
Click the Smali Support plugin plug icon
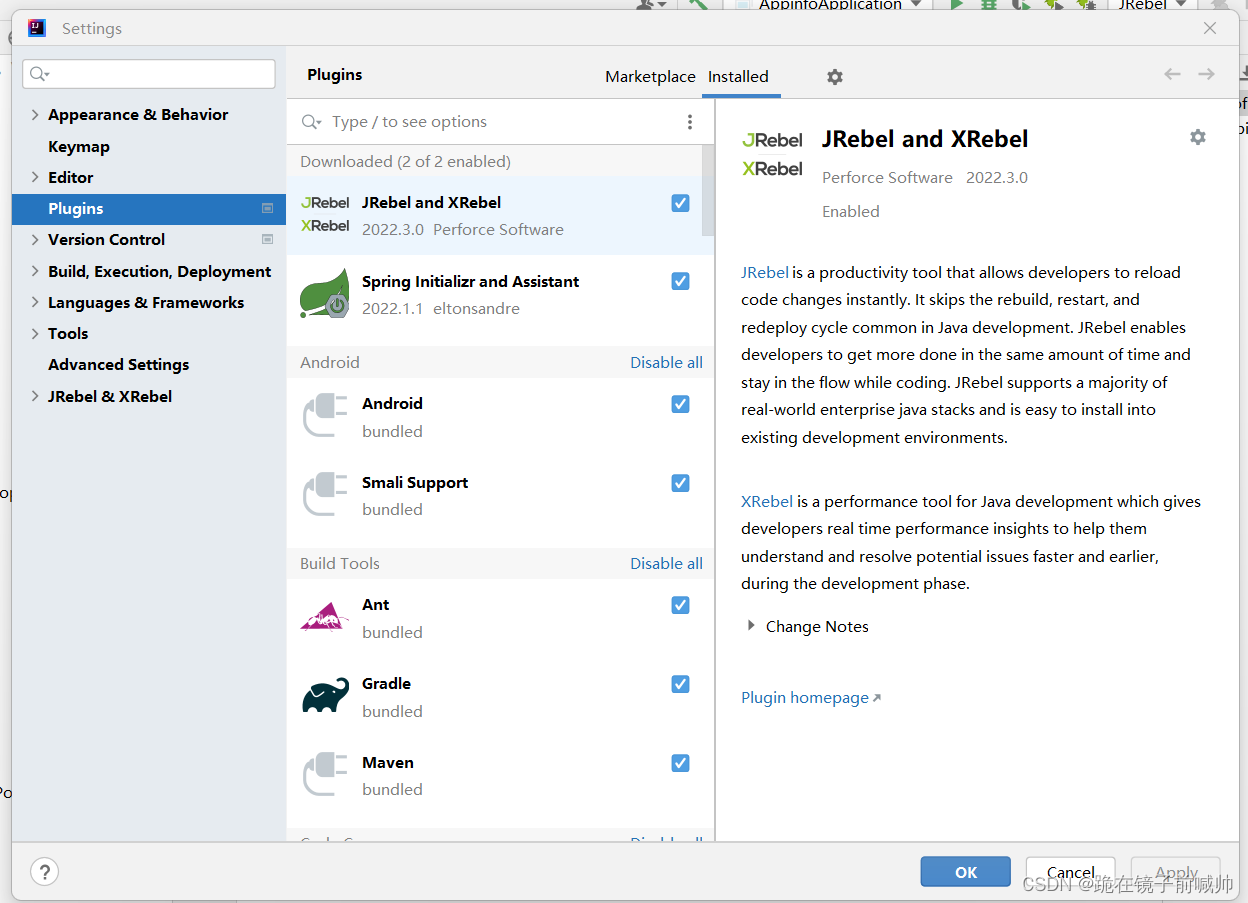point(325,495)
